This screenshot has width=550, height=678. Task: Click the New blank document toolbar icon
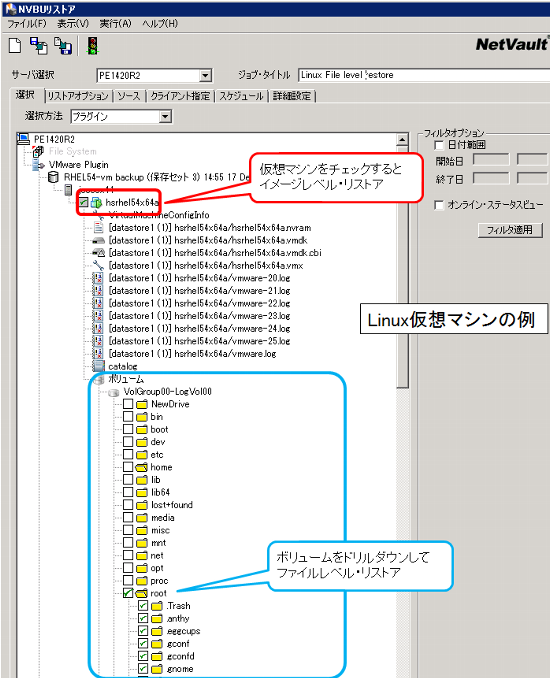[x=15, y=45]
